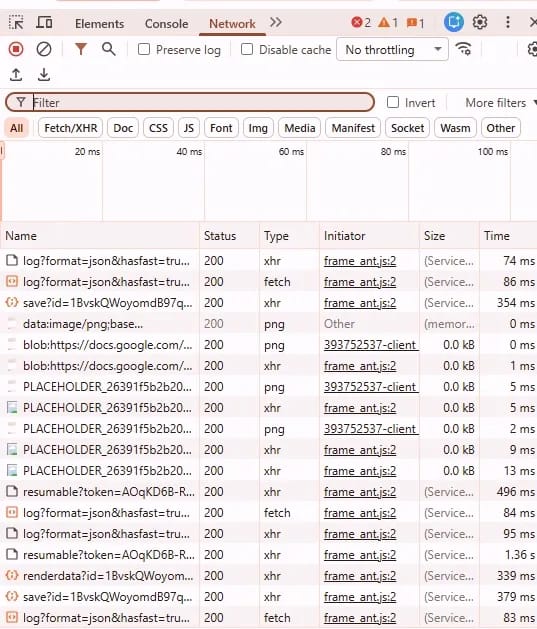The width and height of the screenshot is (537, 629).
Task: Switch to the Console tab
Action: (166, 24)
